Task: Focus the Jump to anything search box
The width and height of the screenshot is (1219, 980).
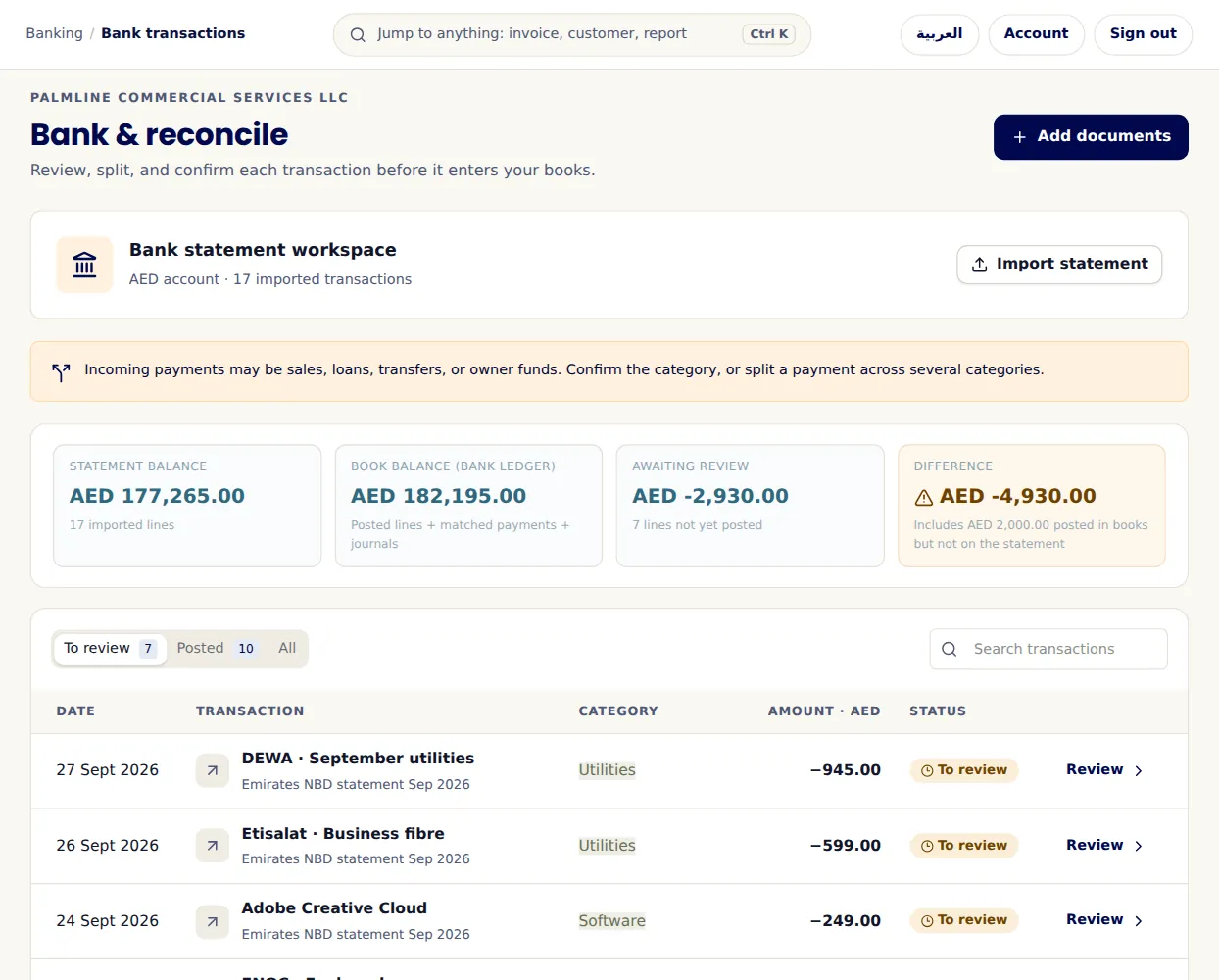Action: click(572, 34)
